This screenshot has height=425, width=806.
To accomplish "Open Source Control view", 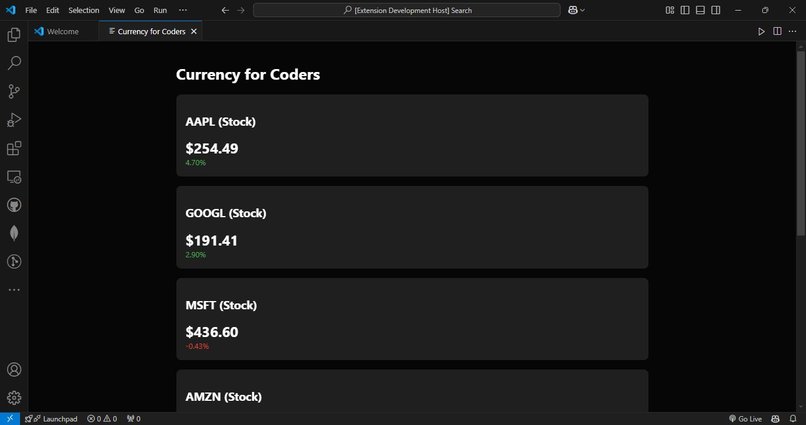I will [x=14, y=91].
